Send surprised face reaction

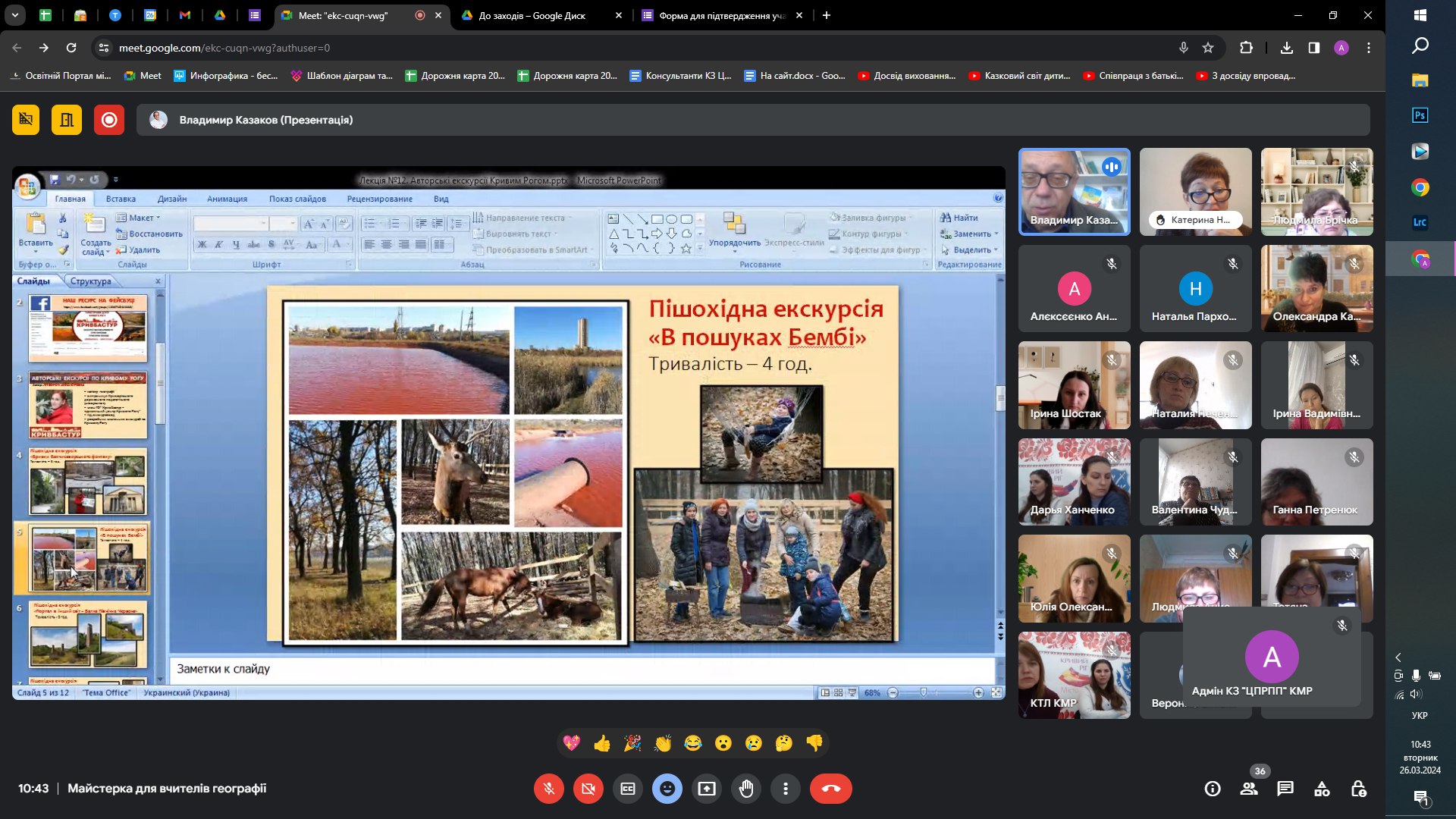point(723,743)
